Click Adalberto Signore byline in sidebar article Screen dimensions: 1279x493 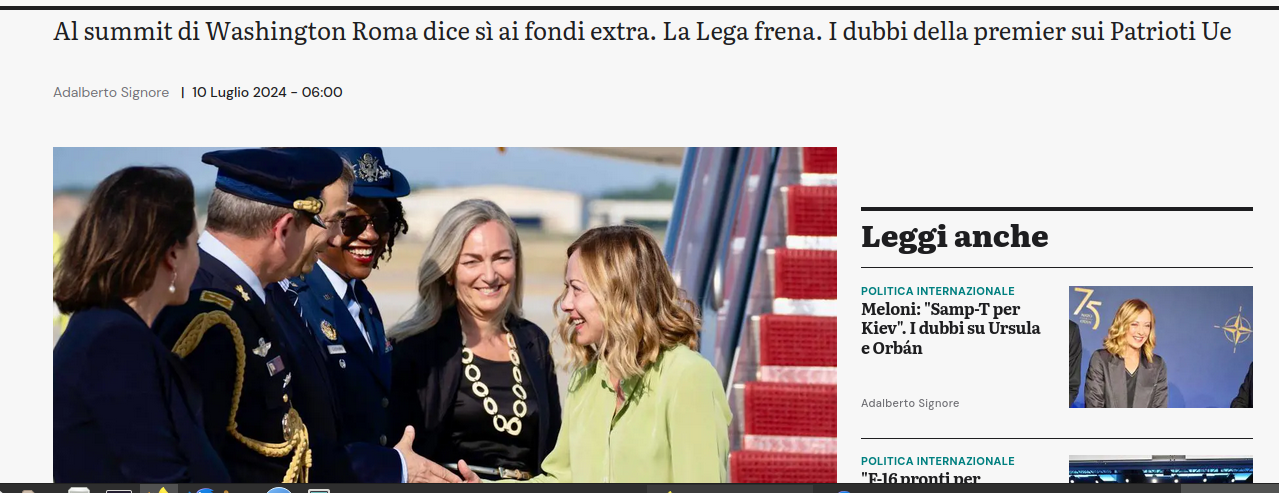[x=910, y=403]
